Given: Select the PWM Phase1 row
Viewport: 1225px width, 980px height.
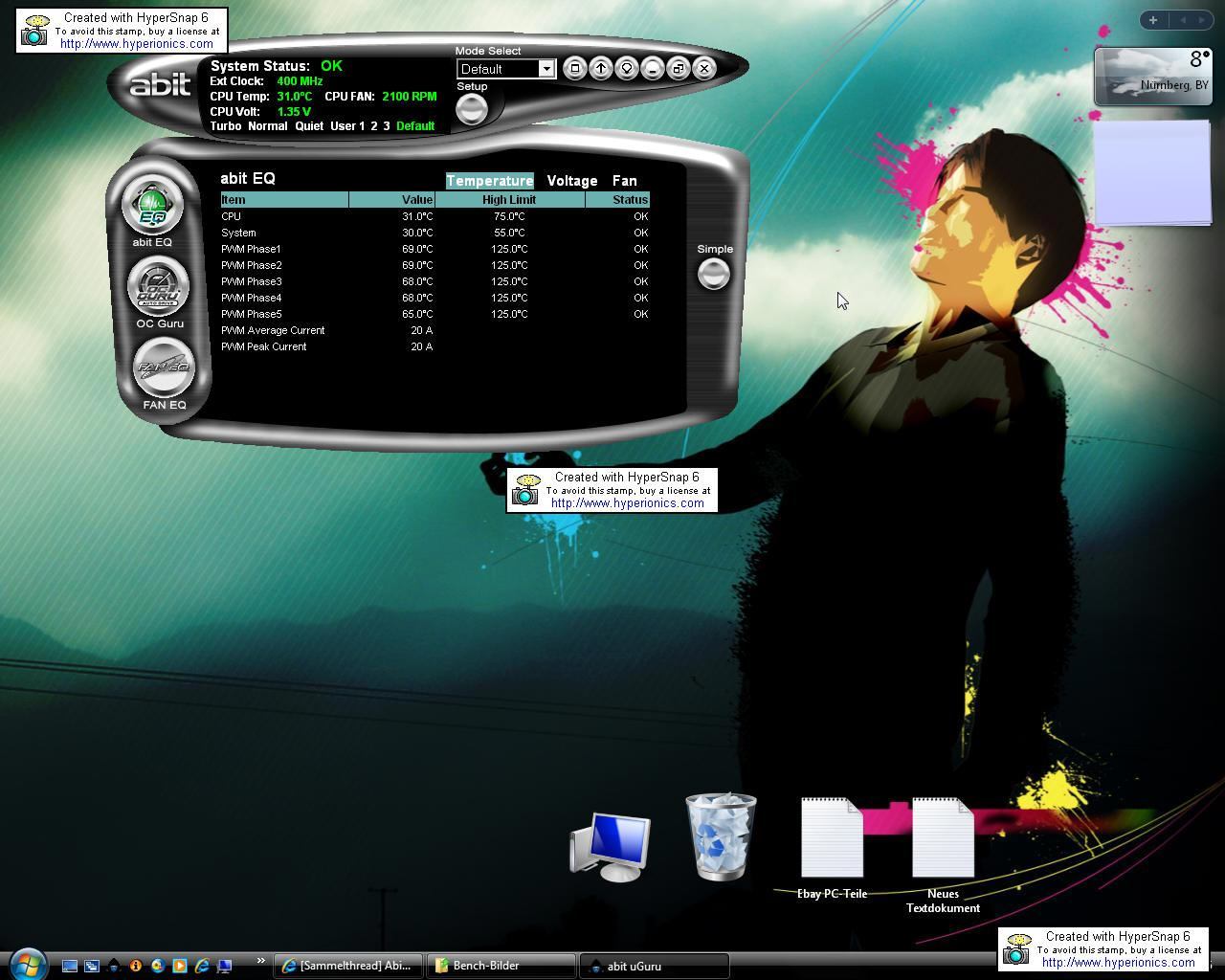Looking at the screenshot, I should (x=434, y=249).
